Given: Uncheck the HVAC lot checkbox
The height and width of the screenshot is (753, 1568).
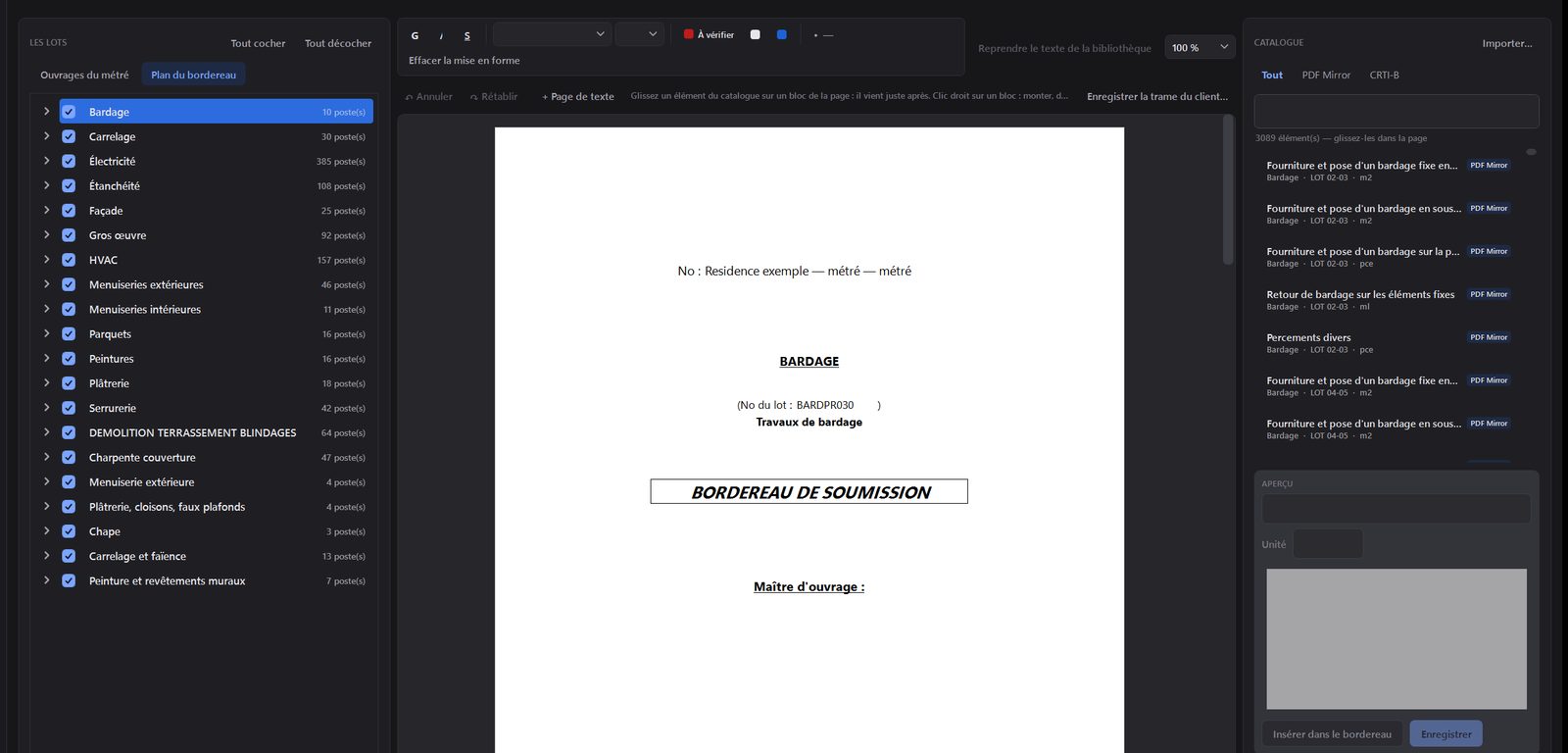Looking at the screenshot, I should (x=69, y=260).
